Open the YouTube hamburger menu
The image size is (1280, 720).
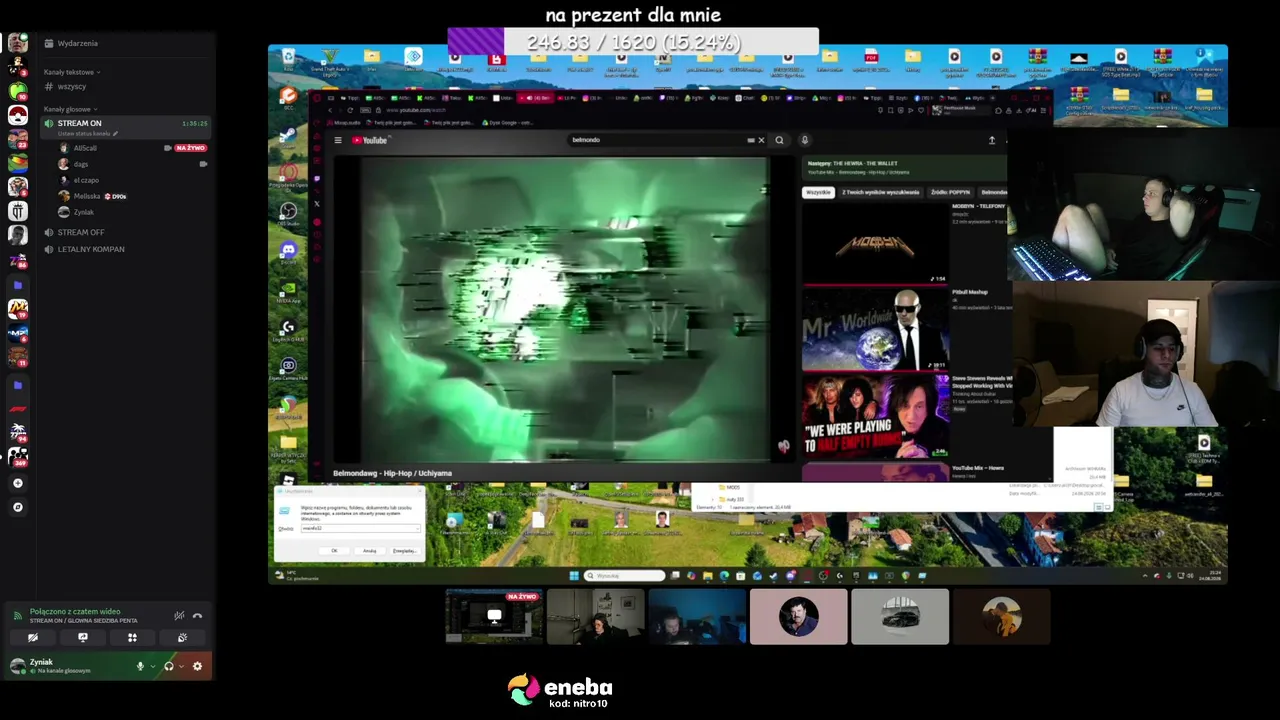click(338, 140)
